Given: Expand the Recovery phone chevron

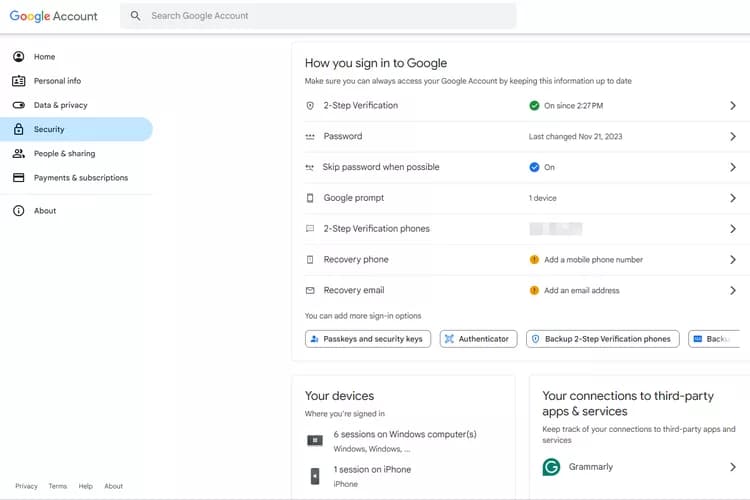Looking at the screenshot, I should click(x=733, y=259).
